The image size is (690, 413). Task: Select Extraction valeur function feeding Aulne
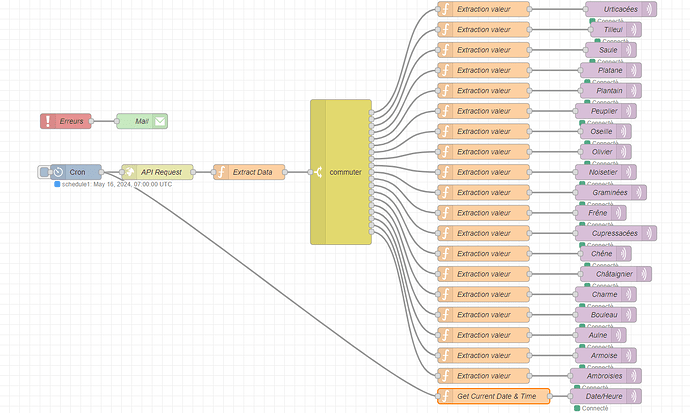pyautogui.click(x=484, y=335)
